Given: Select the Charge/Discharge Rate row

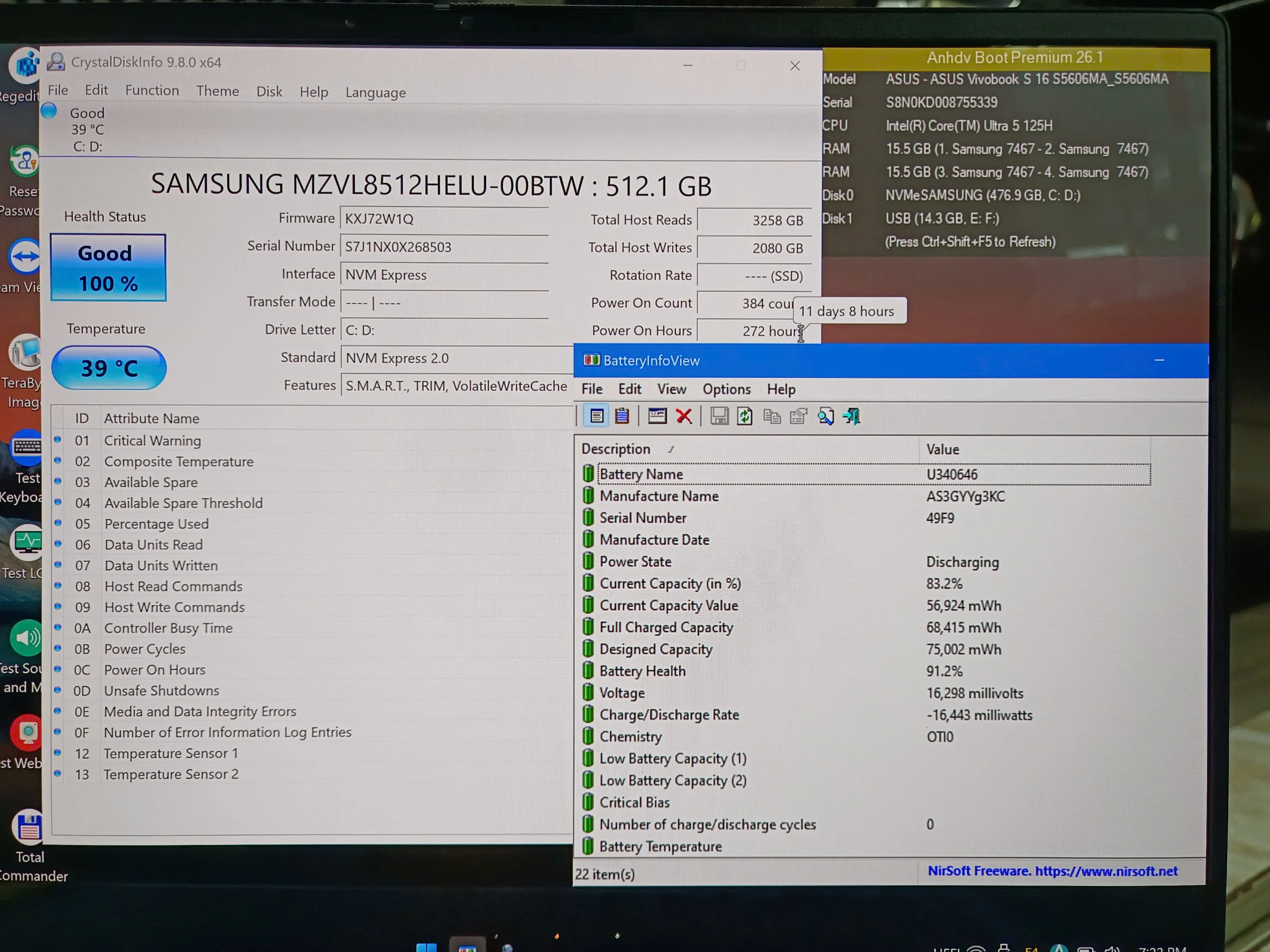Looking at the screenshot, I should pos(866,714).
